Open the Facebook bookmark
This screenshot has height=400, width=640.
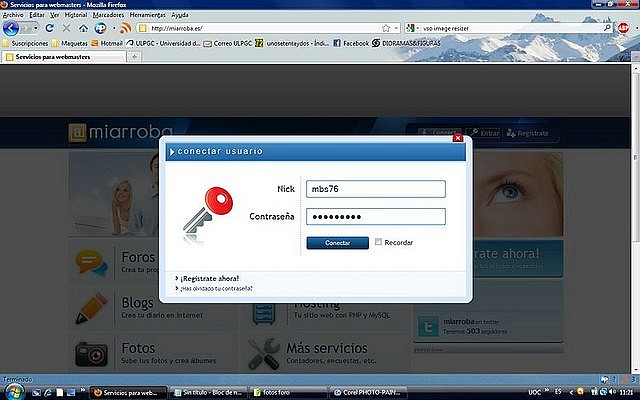[351, 43]
